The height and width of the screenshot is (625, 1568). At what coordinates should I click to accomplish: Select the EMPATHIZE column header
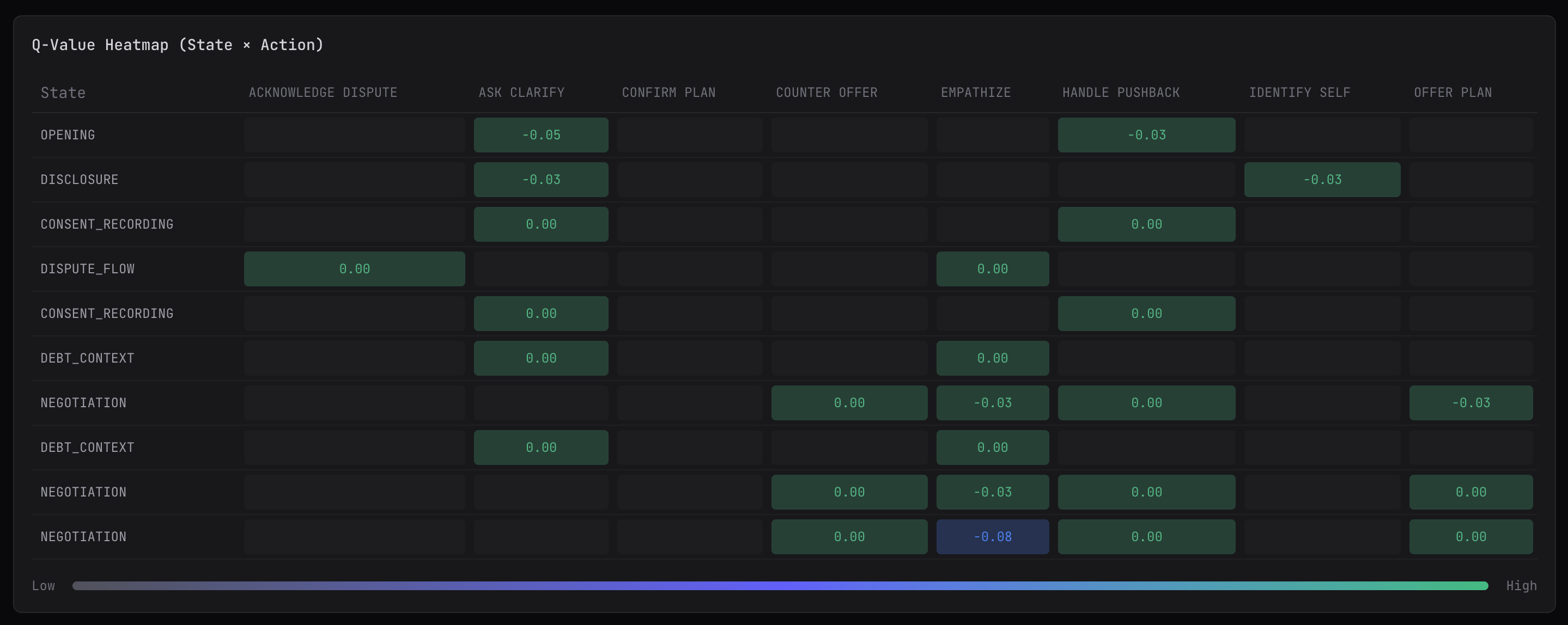click(975, 93)
